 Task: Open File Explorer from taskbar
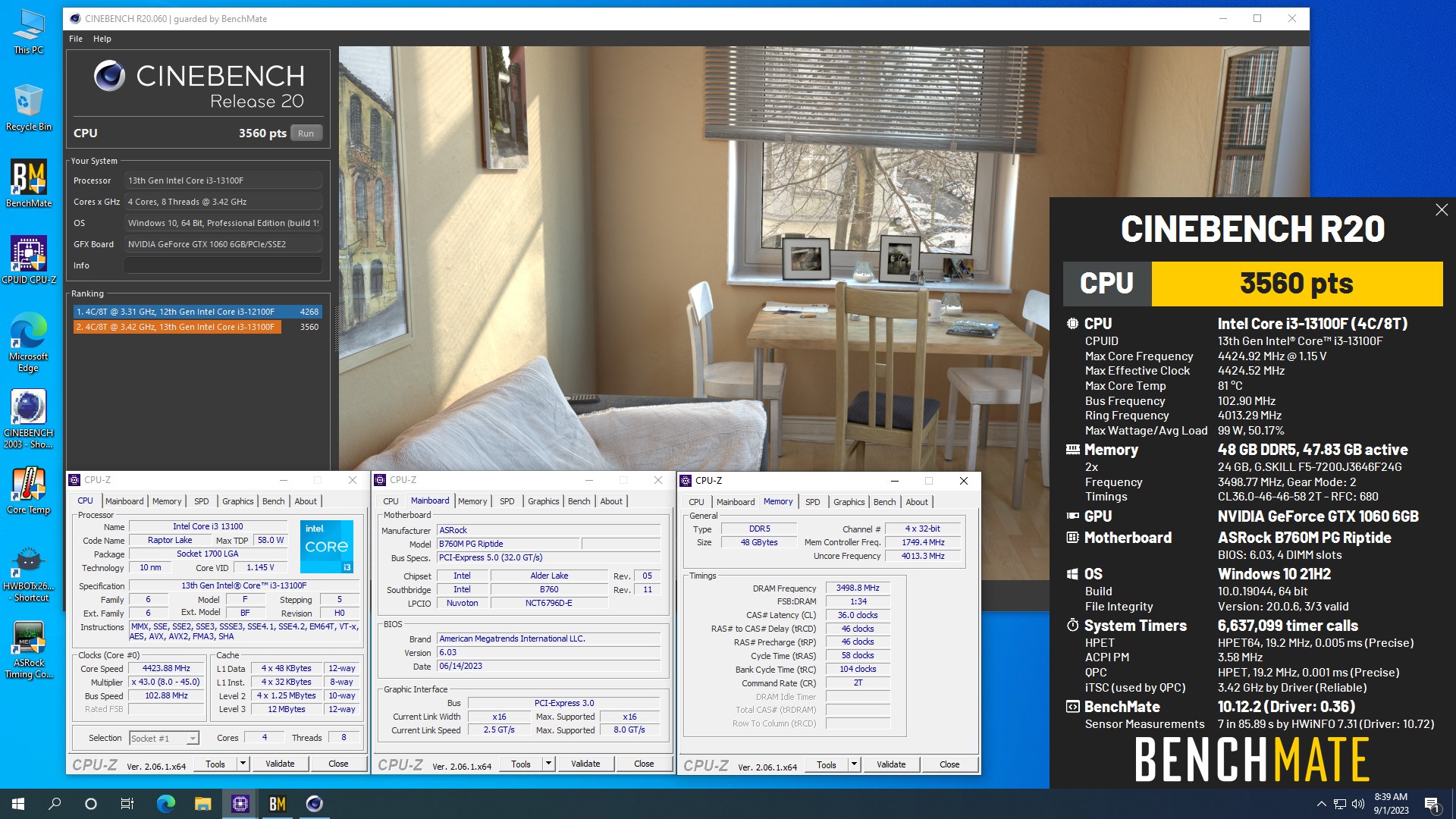coord(202,804)
